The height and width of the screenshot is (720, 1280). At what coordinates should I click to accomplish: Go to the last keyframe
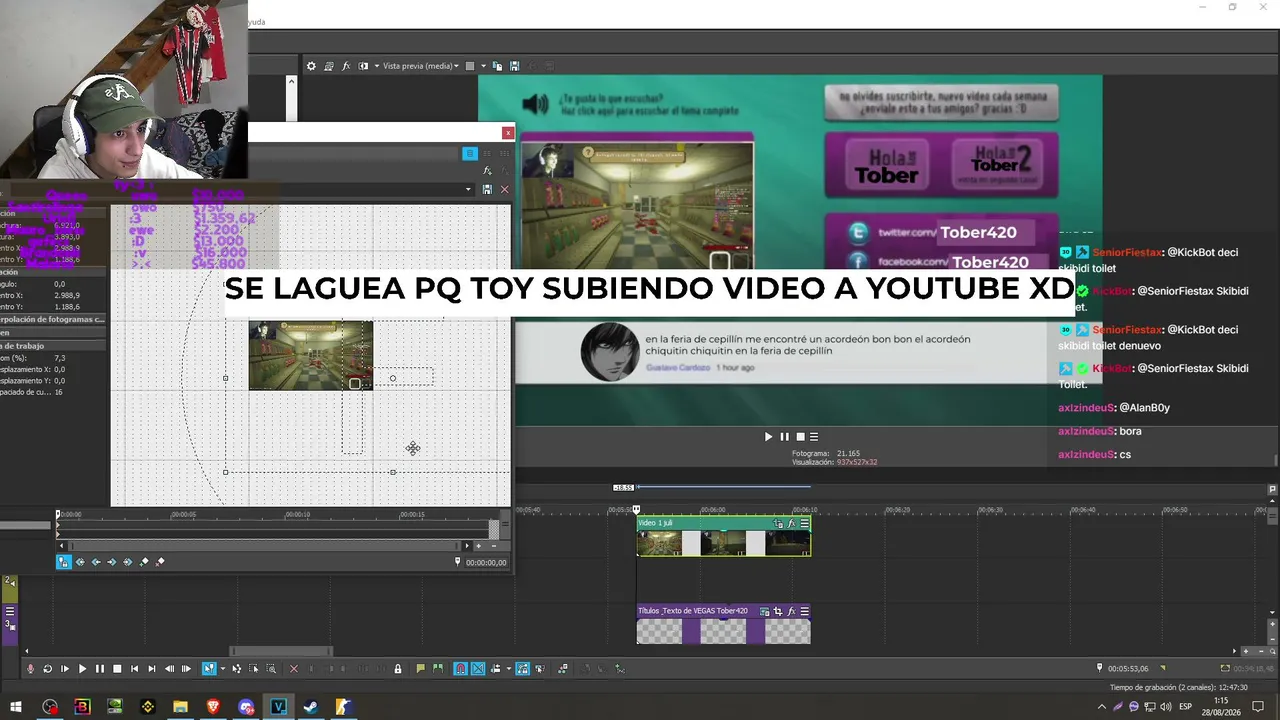coord(128,562)
